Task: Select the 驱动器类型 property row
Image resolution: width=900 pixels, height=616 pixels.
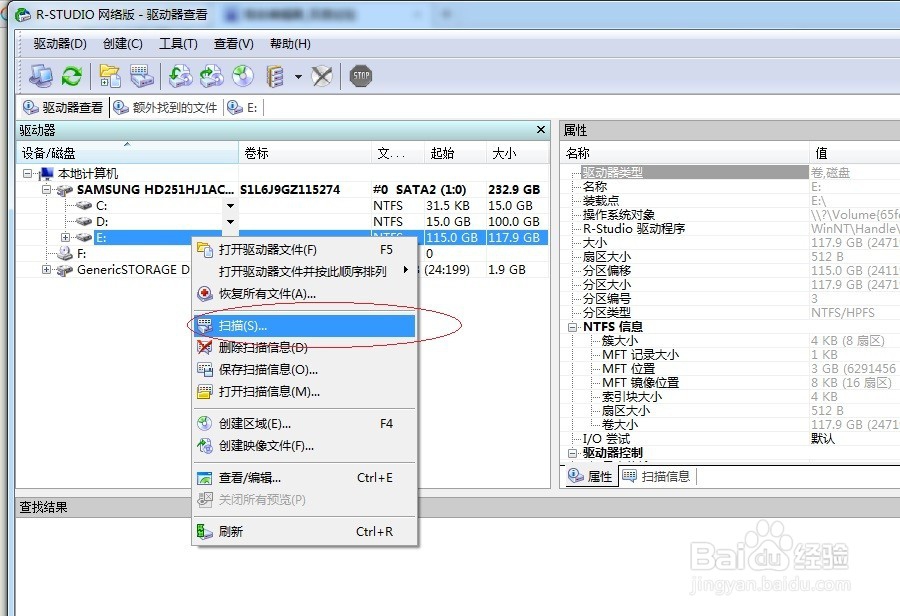Action: [x=695, y=172]
